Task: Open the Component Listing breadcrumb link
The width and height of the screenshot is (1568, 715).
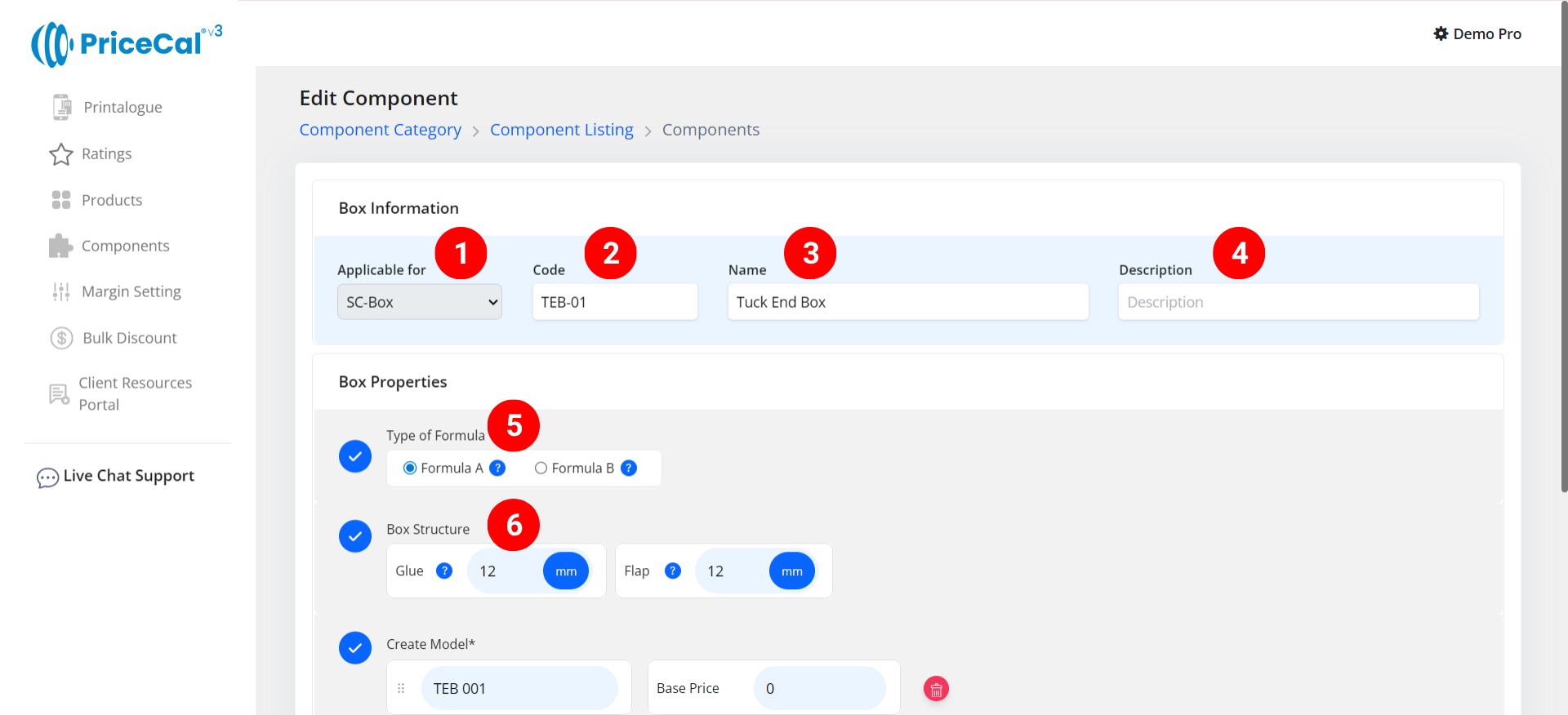Action: pyautogui.click(x=561, y=130)
